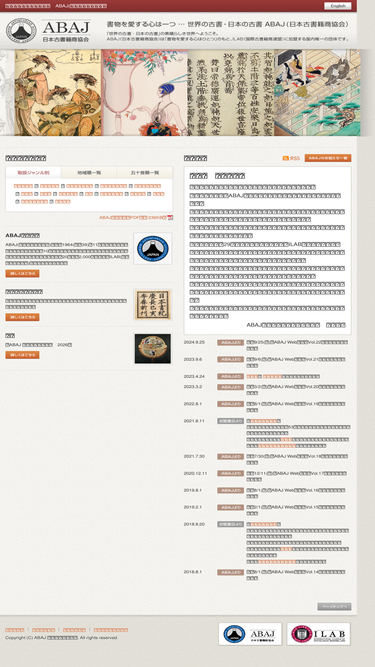Click the kanji manuscript banner image
The height and width of the screenshot is (667, 375).
[x=231, y=93]
